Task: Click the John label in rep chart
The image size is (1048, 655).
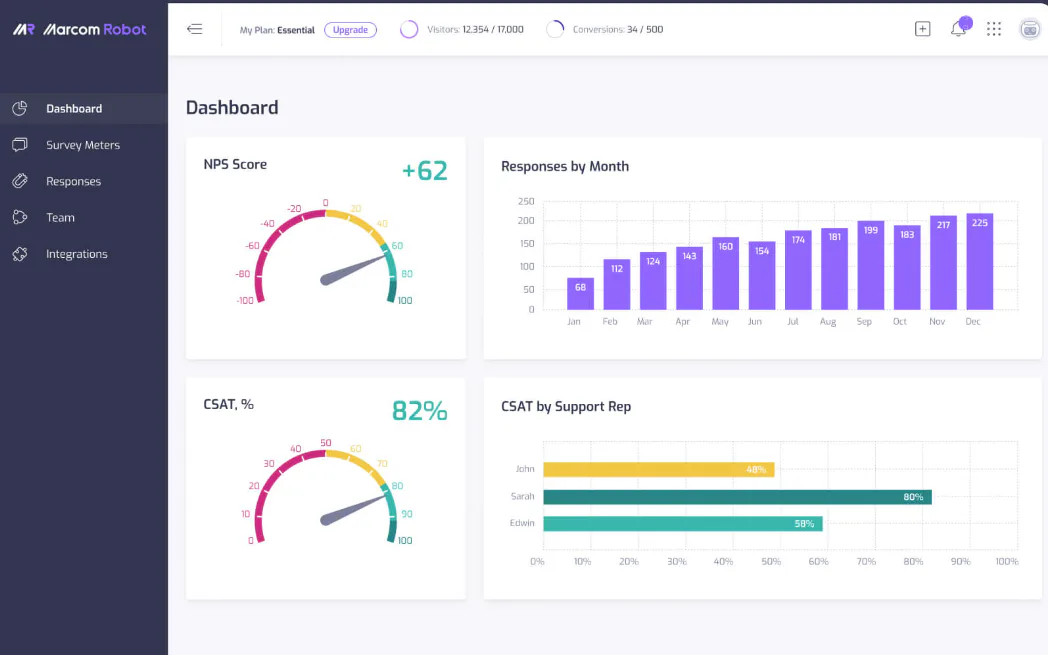Action: coord(525,469)
